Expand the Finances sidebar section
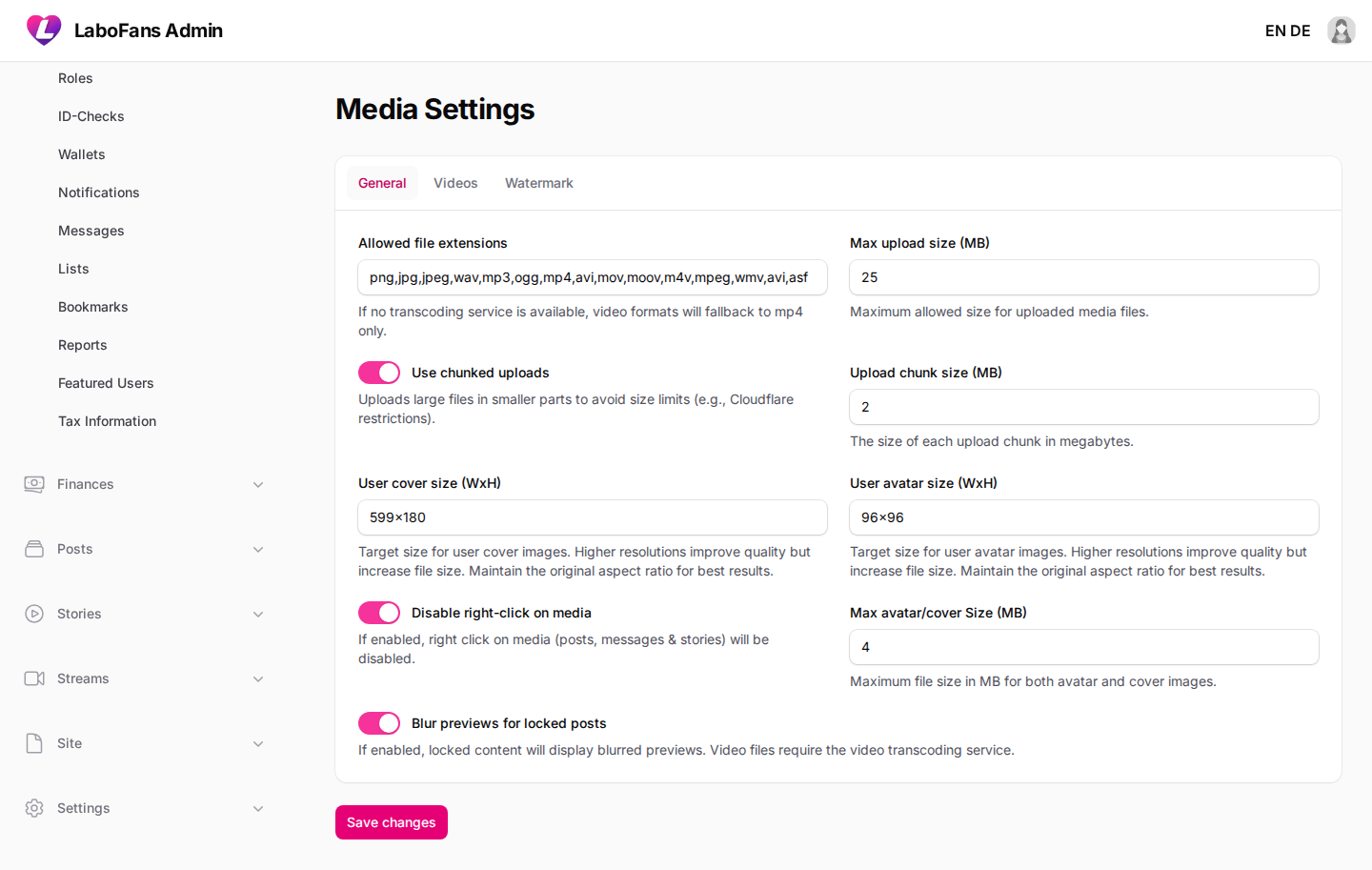This screenshot has height=870, width=1372. (258, 485)
